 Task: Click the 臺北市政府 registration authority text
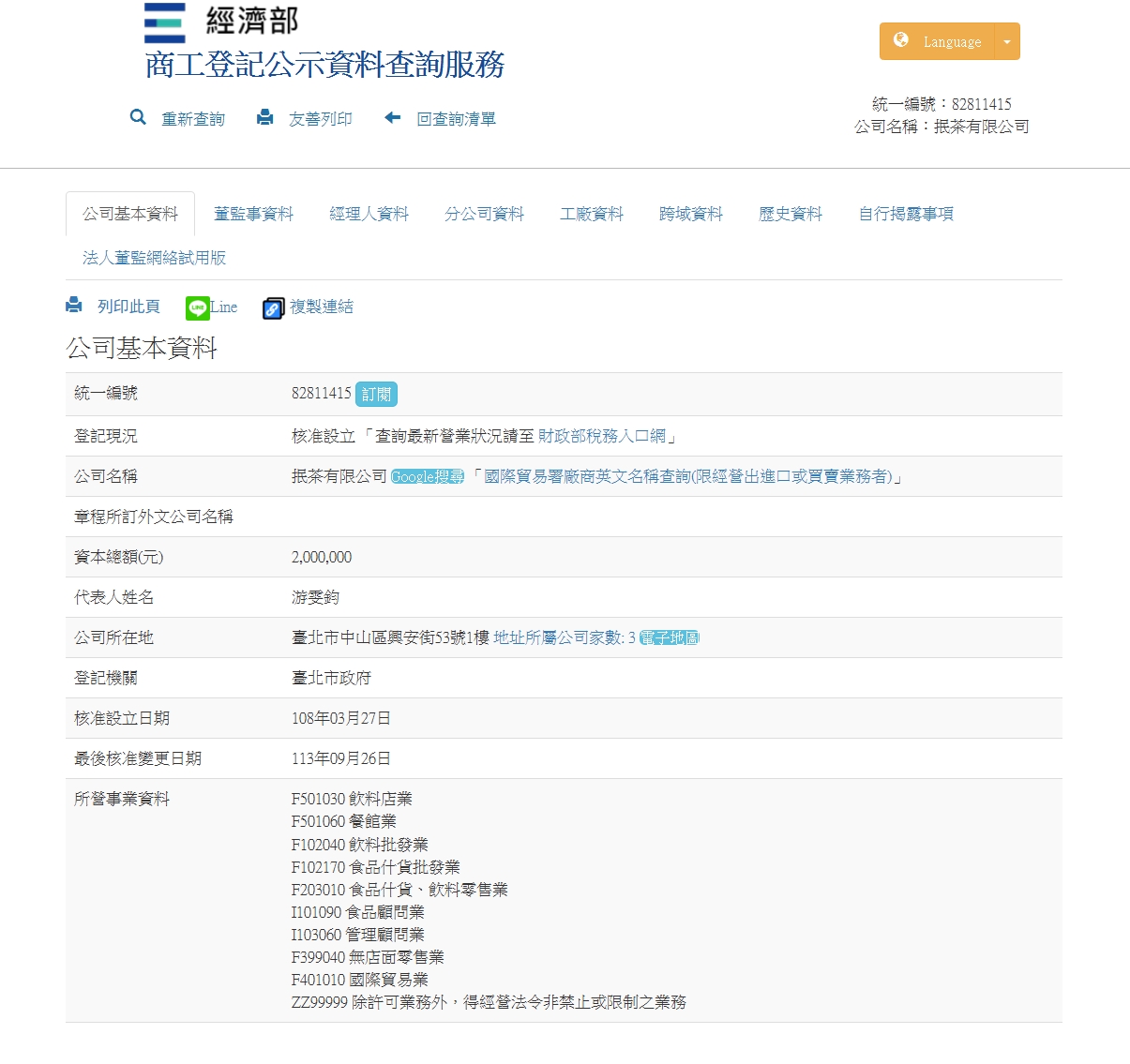[331, 678]
